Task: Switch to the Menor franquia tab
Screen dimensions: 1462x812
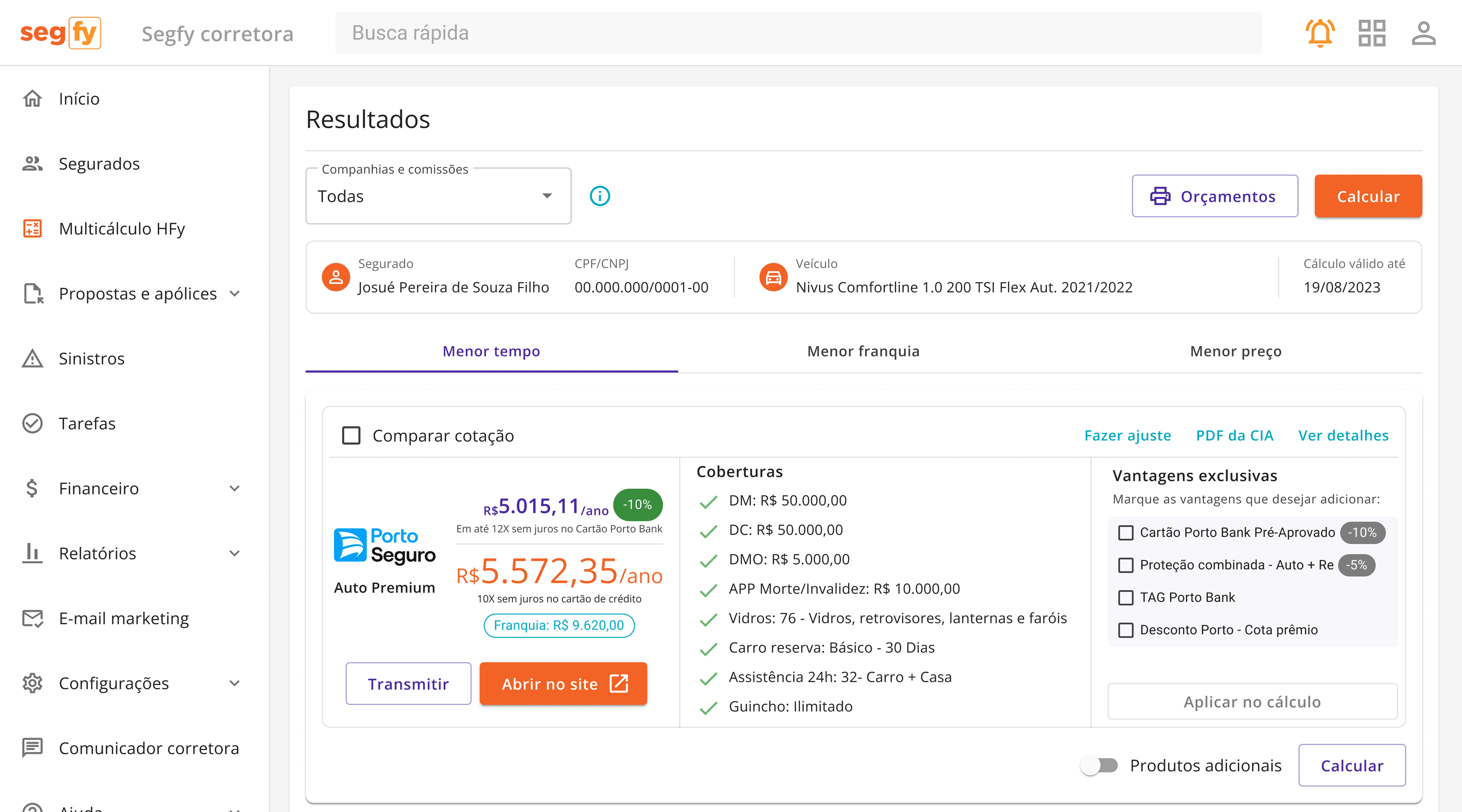Action: click(863, 351)
